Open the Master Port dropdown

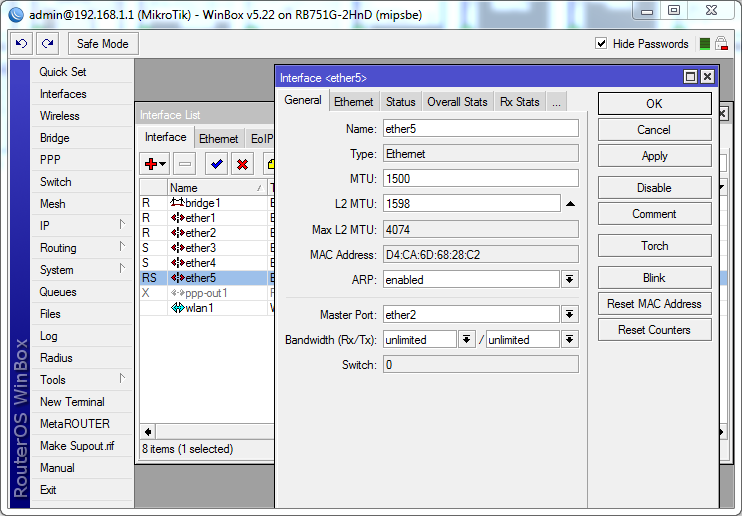[x=570, y=314]
